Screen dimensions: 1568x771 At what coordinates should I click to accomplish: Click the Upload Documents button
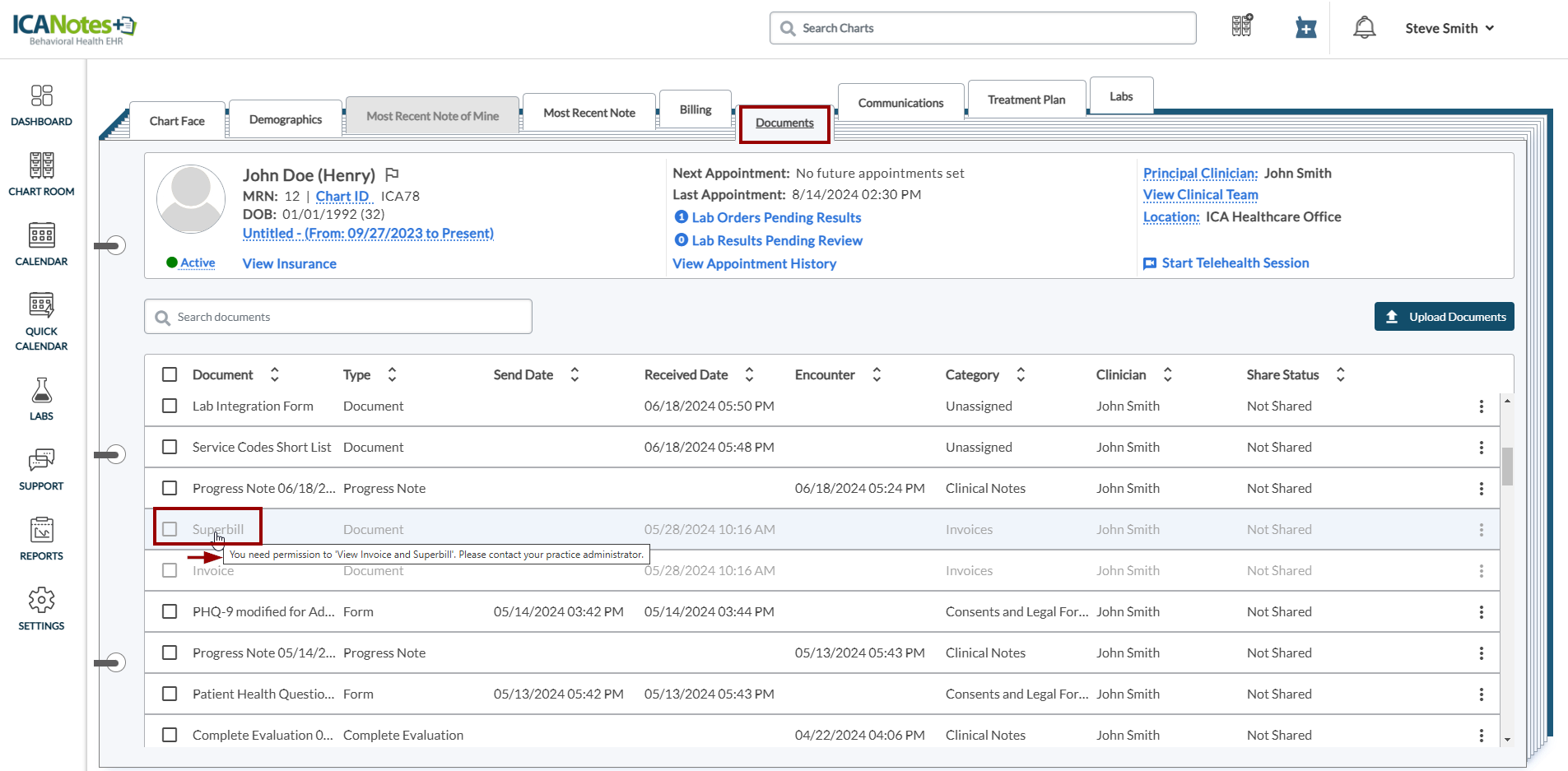(1444, 317)
